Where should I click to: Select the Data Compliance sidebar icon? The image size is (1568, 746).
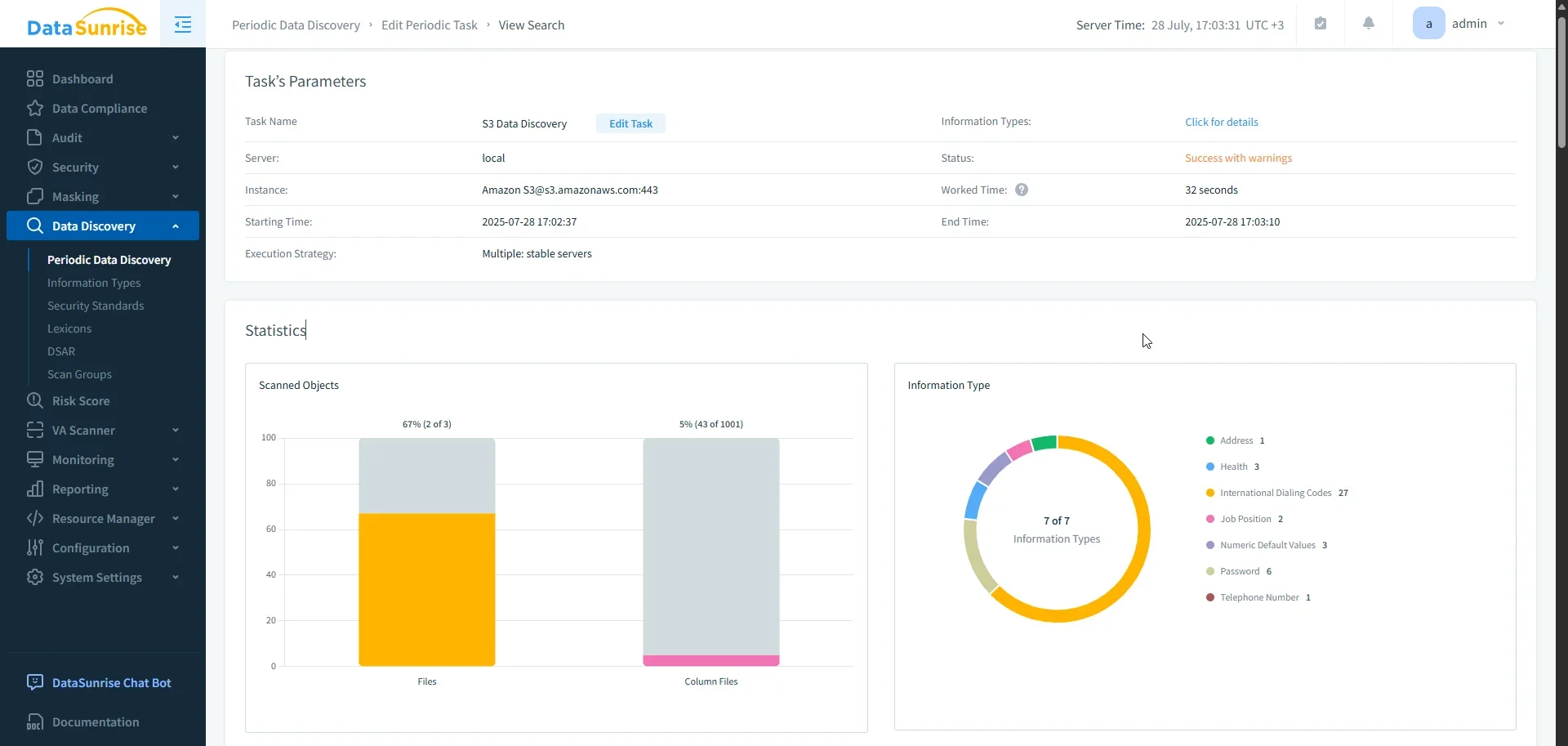[35, 108]
